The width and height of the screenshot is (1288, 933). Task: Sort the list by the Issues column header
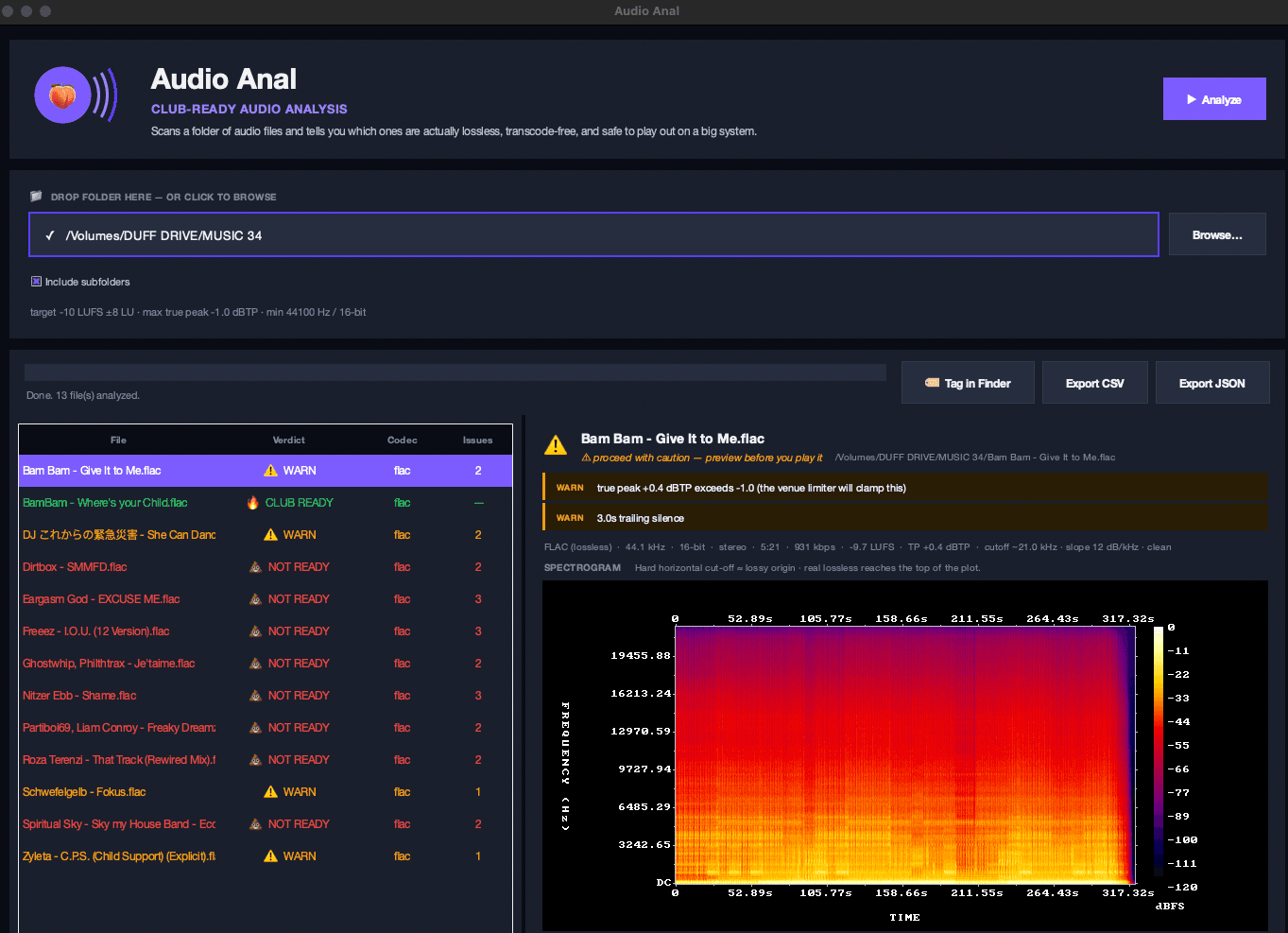point(478,441)
